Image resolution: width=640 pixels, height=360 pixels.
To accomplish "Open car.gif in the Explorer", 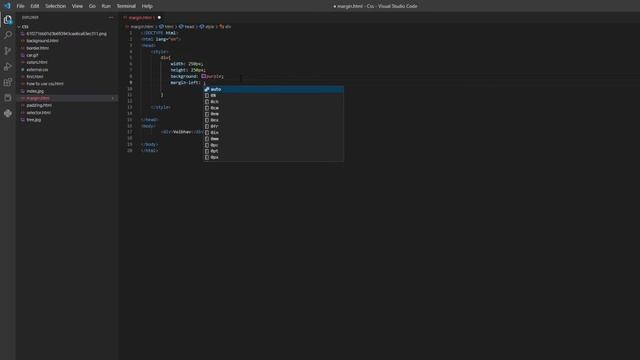I will pyautogui.click(x=32, y=55).
